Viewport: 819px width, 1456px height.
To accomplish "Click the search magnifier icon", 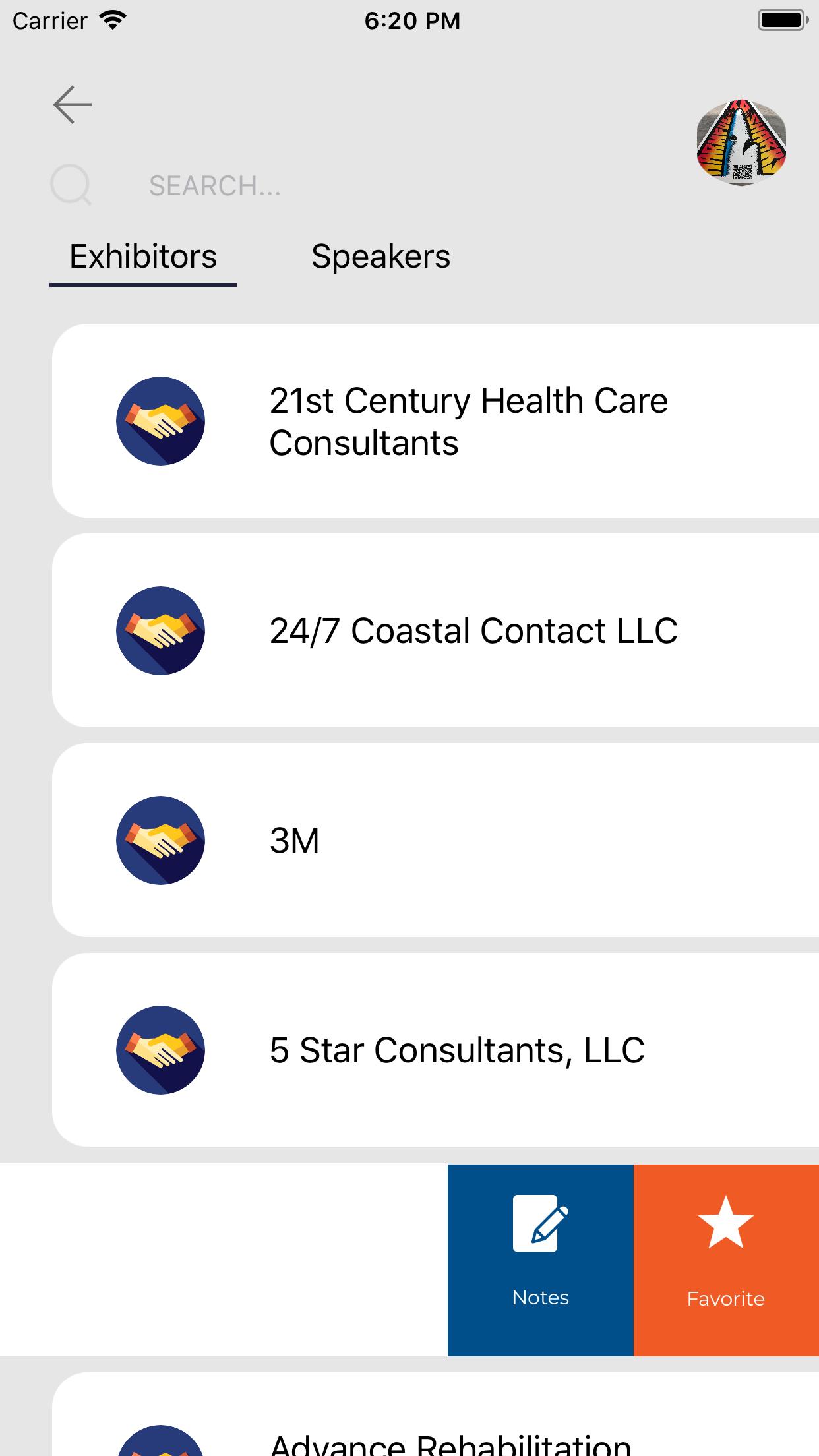I will point(71,185).
